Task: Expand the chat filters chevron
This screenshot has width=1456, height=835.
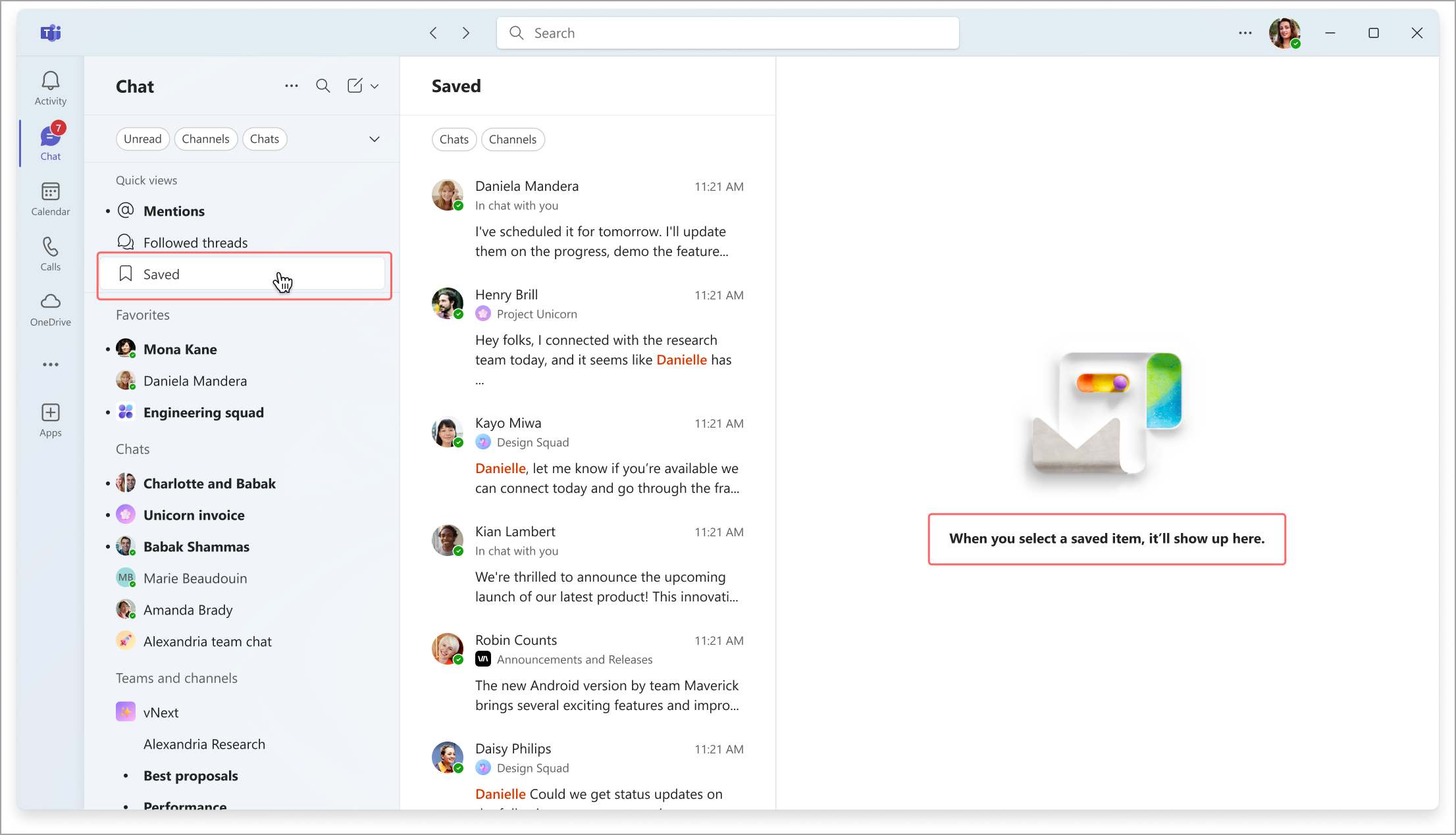Action: click(x=375, y=139)
